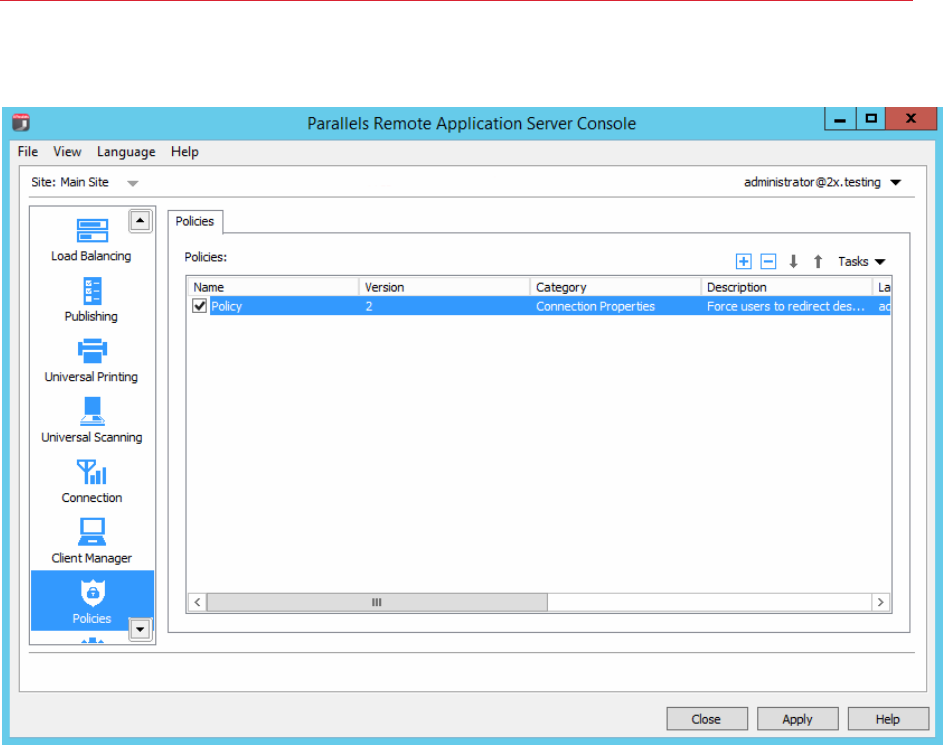Viewport: 943px width, 745px height.
Task: Move the selected policy up with the arrow
Action: point(818,261)
